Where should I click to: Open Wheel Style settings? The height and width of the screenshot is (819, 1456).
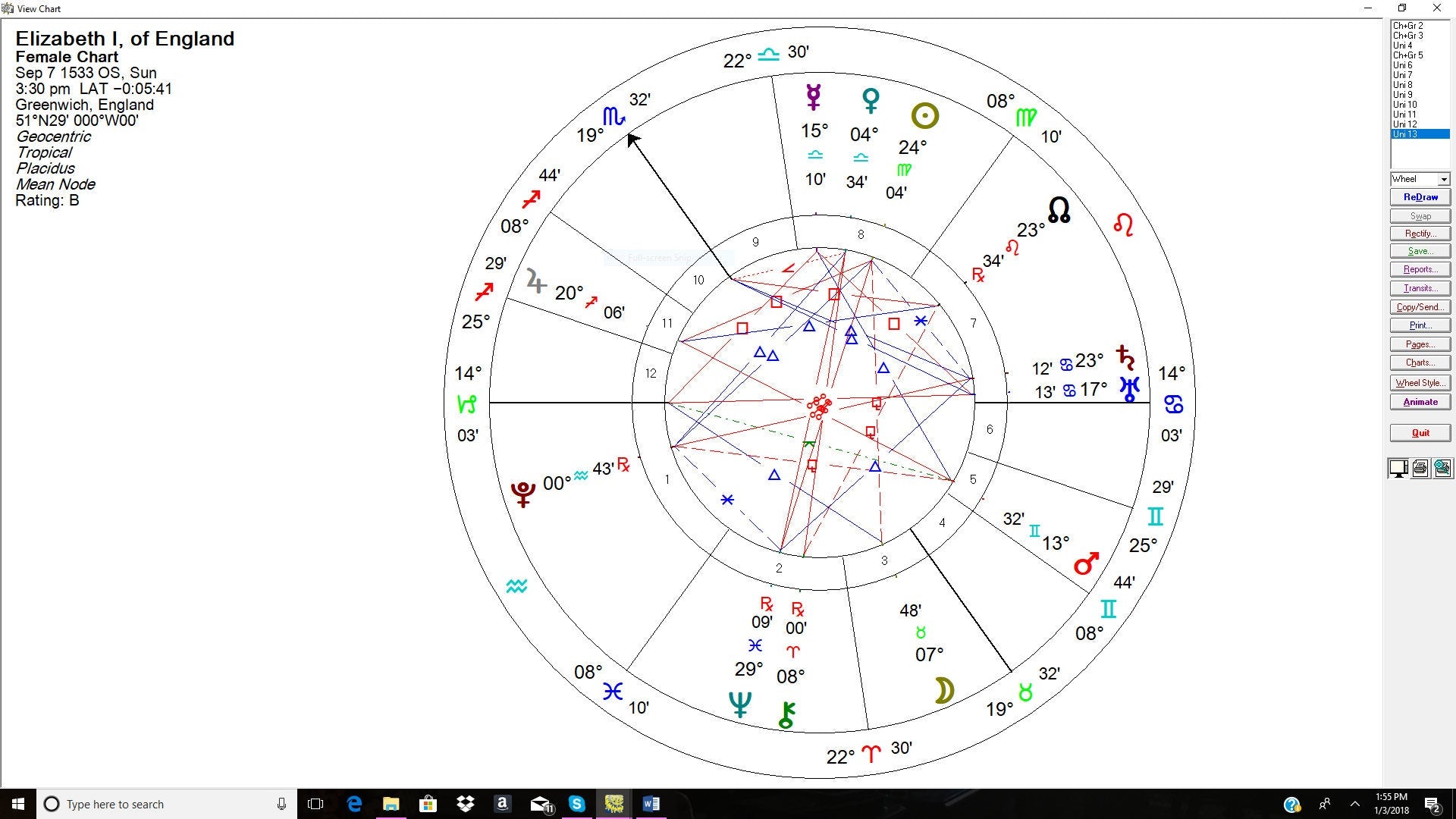tap(1420, 383)
